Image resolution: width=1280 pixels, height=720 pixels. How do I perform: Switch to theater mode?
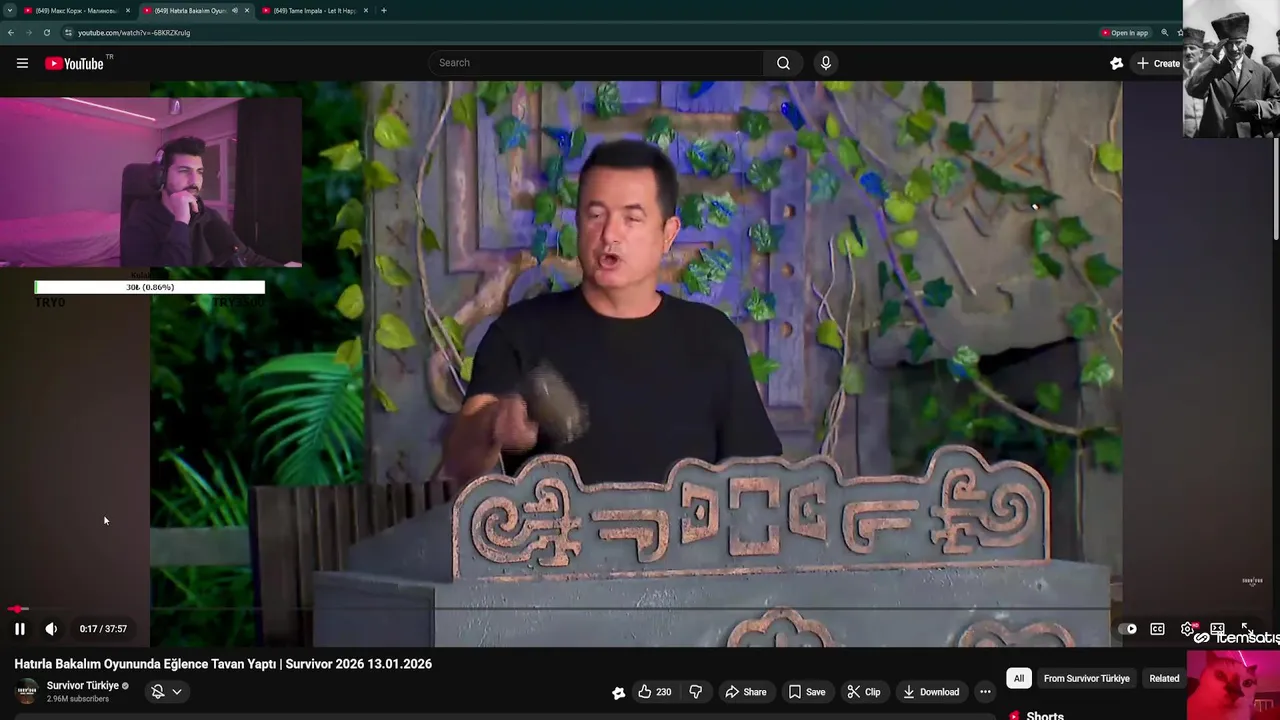pyautogui.click(x=1217, y=629)
